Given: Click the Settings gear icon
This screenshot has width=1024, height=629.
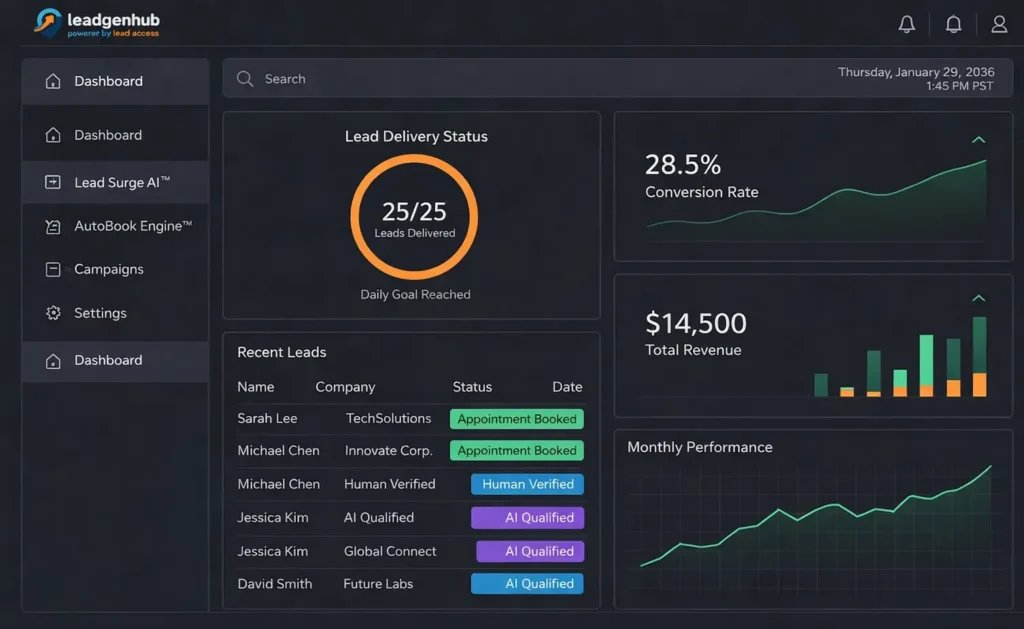Looking at the screenshot, I should (53, 313).
